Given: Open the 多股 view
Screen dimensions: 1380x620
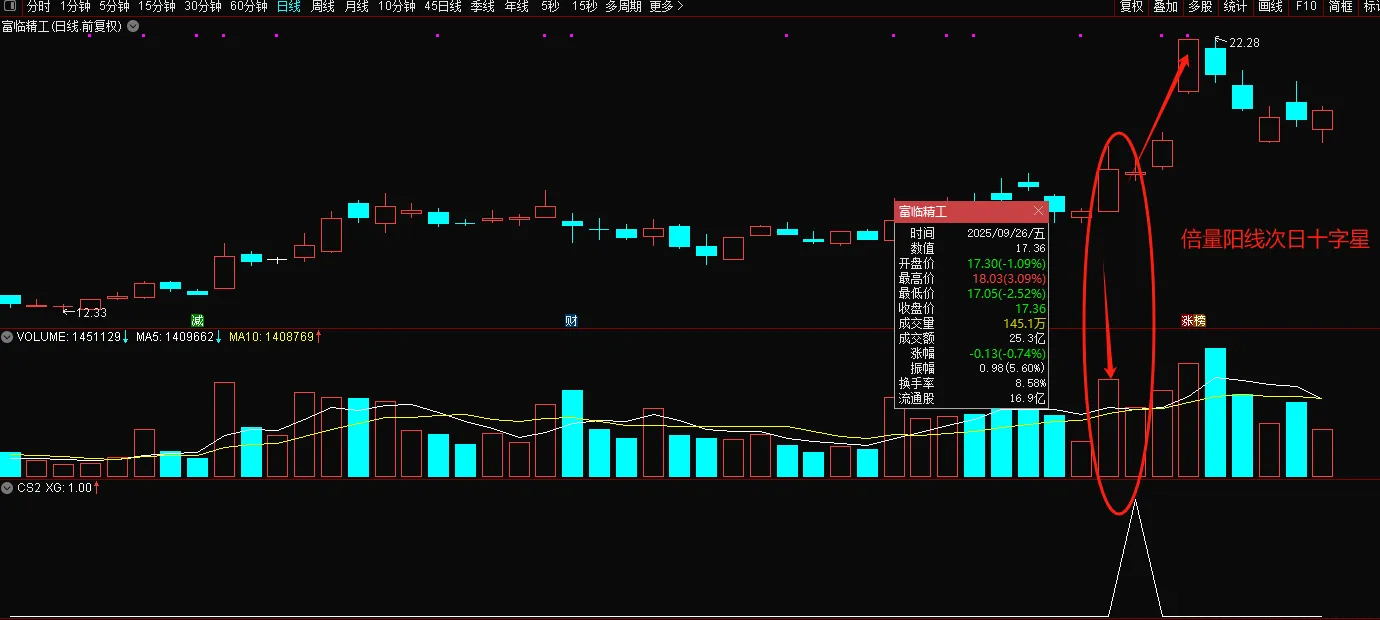Looking at the screenshot, I should click(x=1200, y=6).
